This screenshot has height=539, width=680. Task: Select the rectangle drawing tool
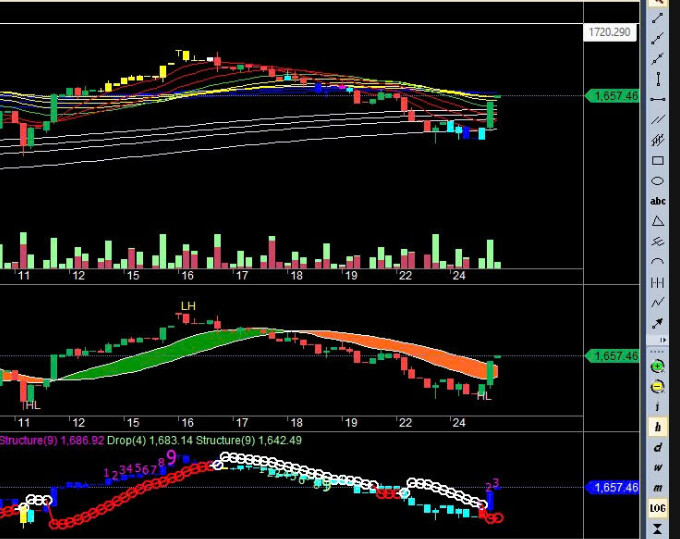click(657, 161)
